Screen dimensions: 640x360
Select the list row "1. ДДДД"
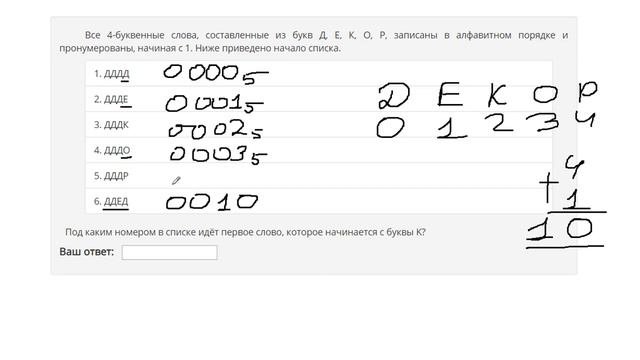pos(319,73)
